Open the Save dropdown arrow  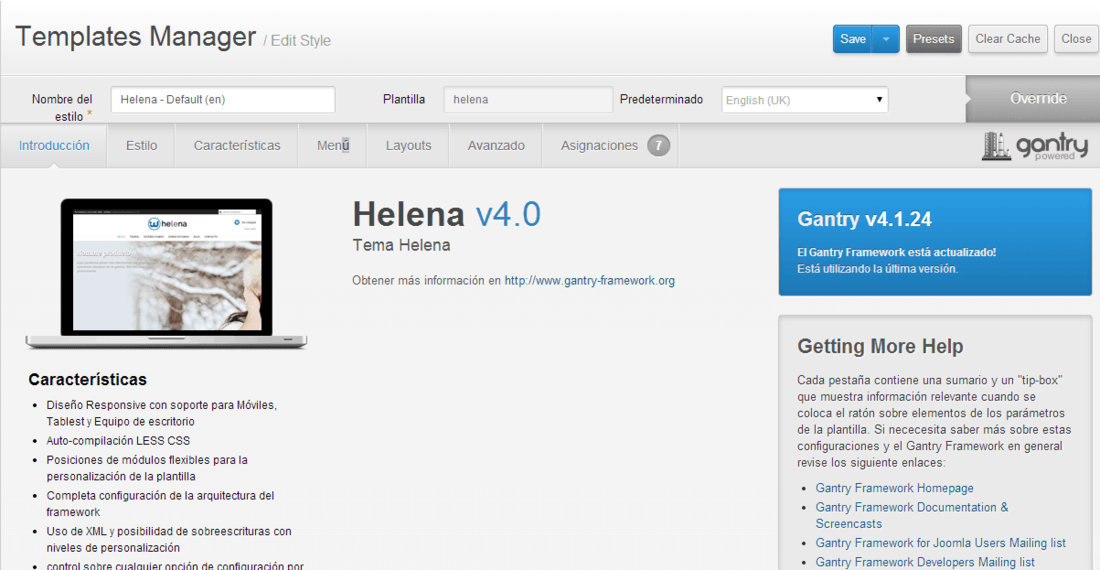click(x=886, y=39)
